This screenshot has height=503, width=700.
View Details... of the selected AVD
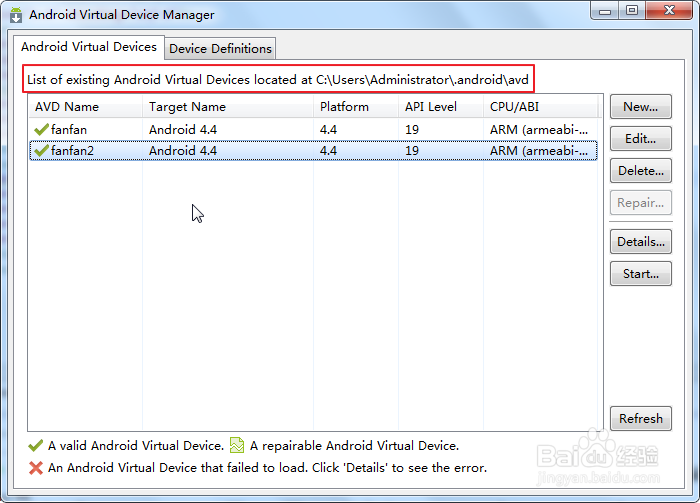pyautogui.click(x=640, y=241)
